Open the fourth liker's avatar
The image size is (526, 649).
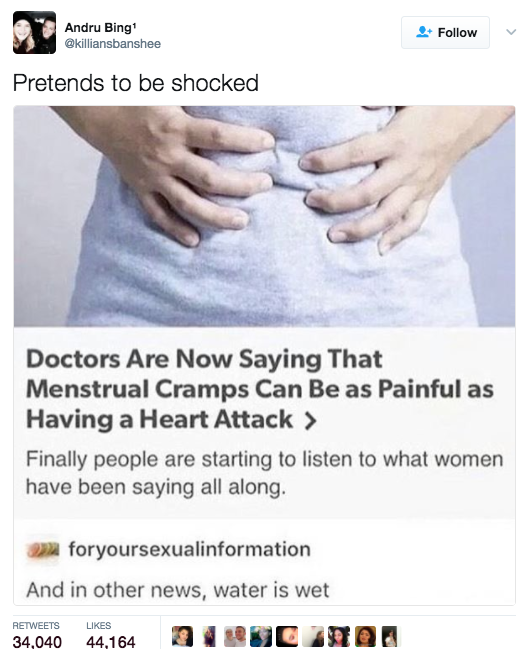coord(261,636)
